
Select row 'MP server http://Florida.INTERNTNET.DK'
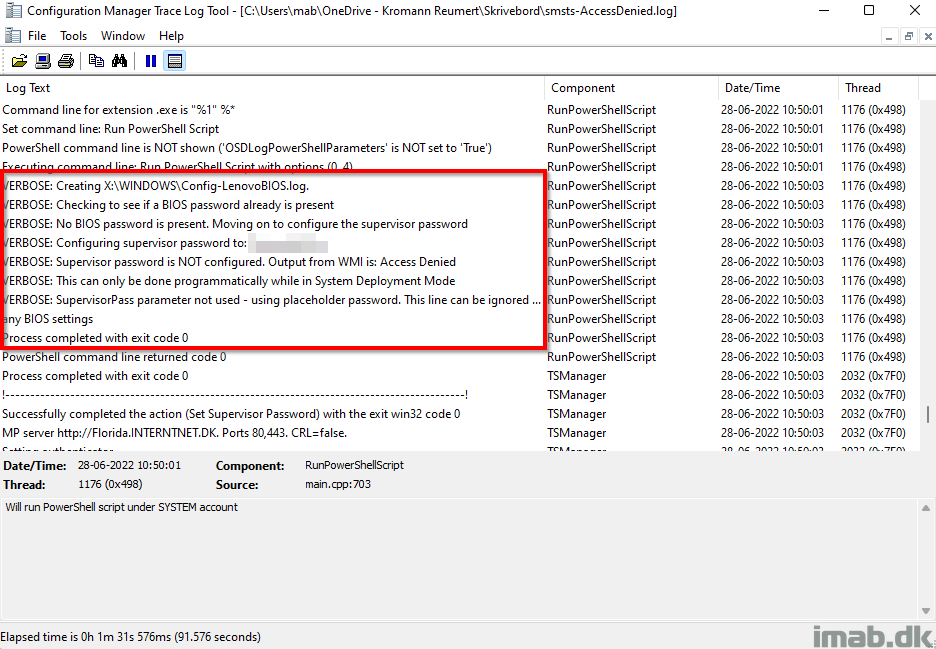459,433
